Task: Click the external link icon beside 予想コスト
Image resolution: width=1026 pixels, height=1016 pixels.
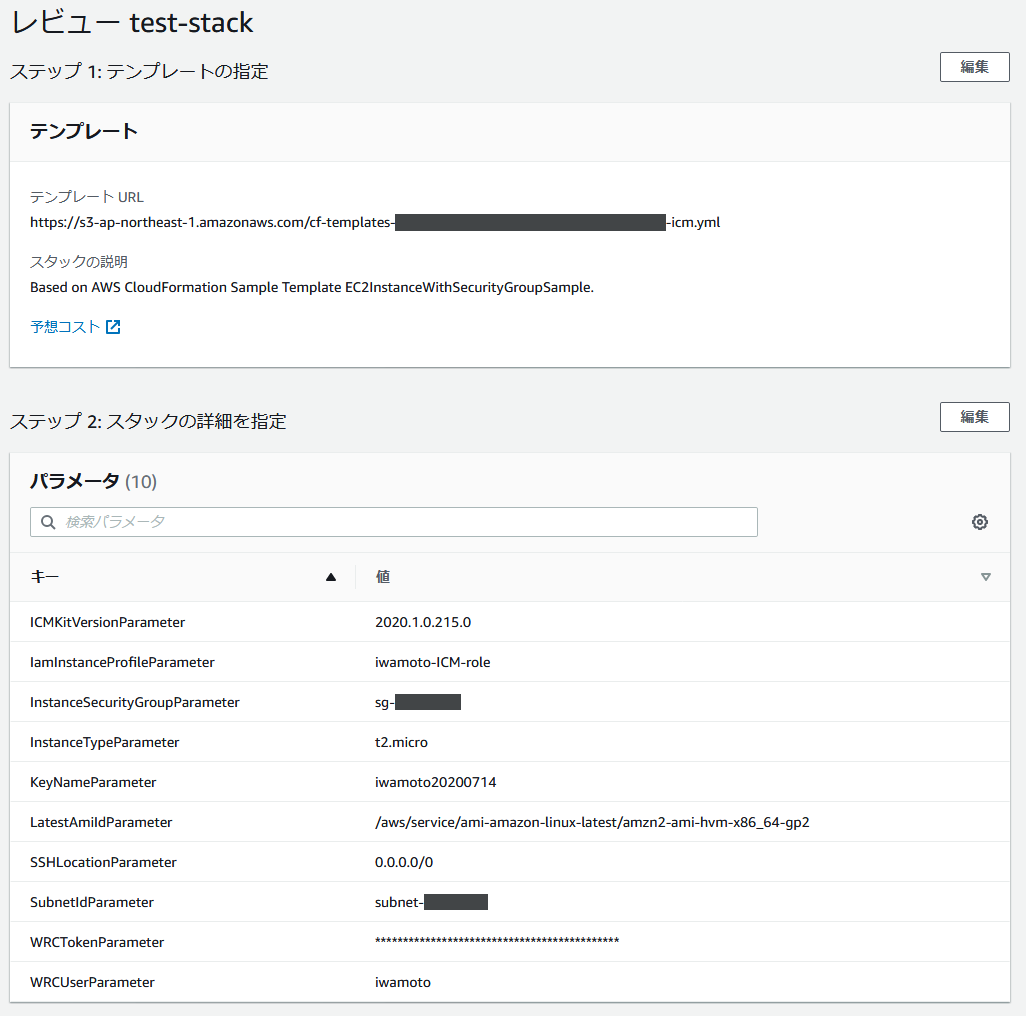Action: 113,327
